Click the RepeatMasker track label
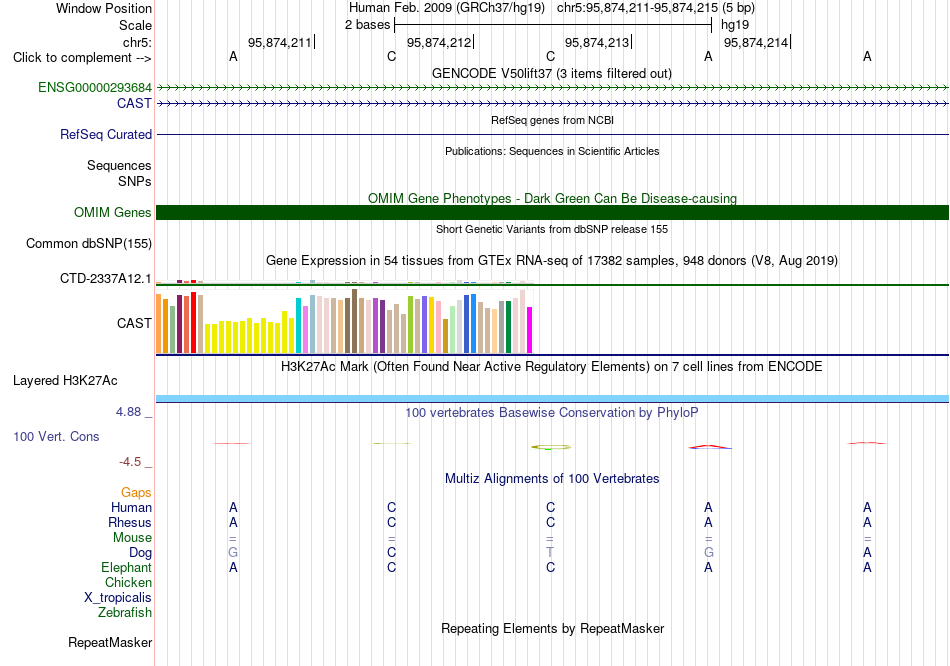This screenshot has width=950, height=666. pos(110,642)
